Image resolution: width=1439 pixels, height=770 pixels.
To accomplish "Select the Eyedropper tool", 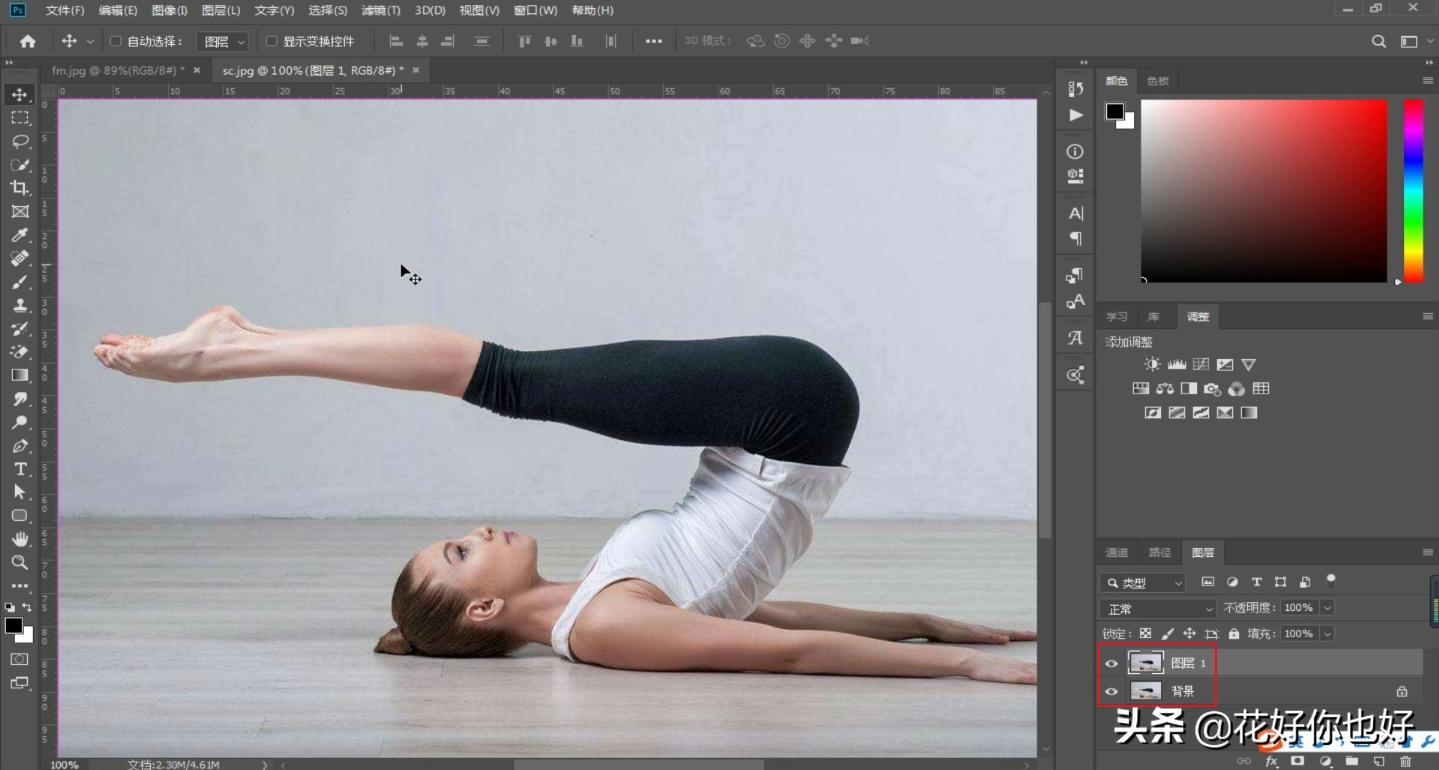I will tap(20, 235).
